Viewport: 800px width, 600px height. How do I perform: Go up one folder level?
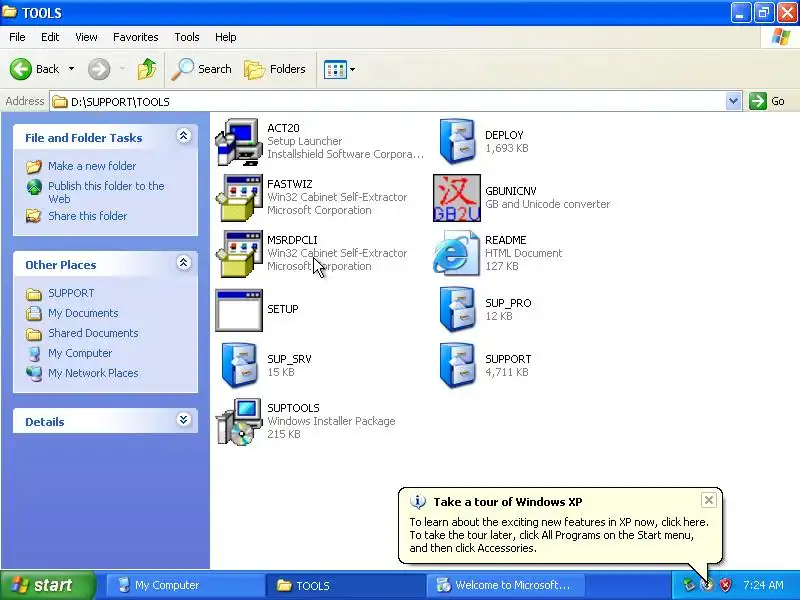coord(147,69)
